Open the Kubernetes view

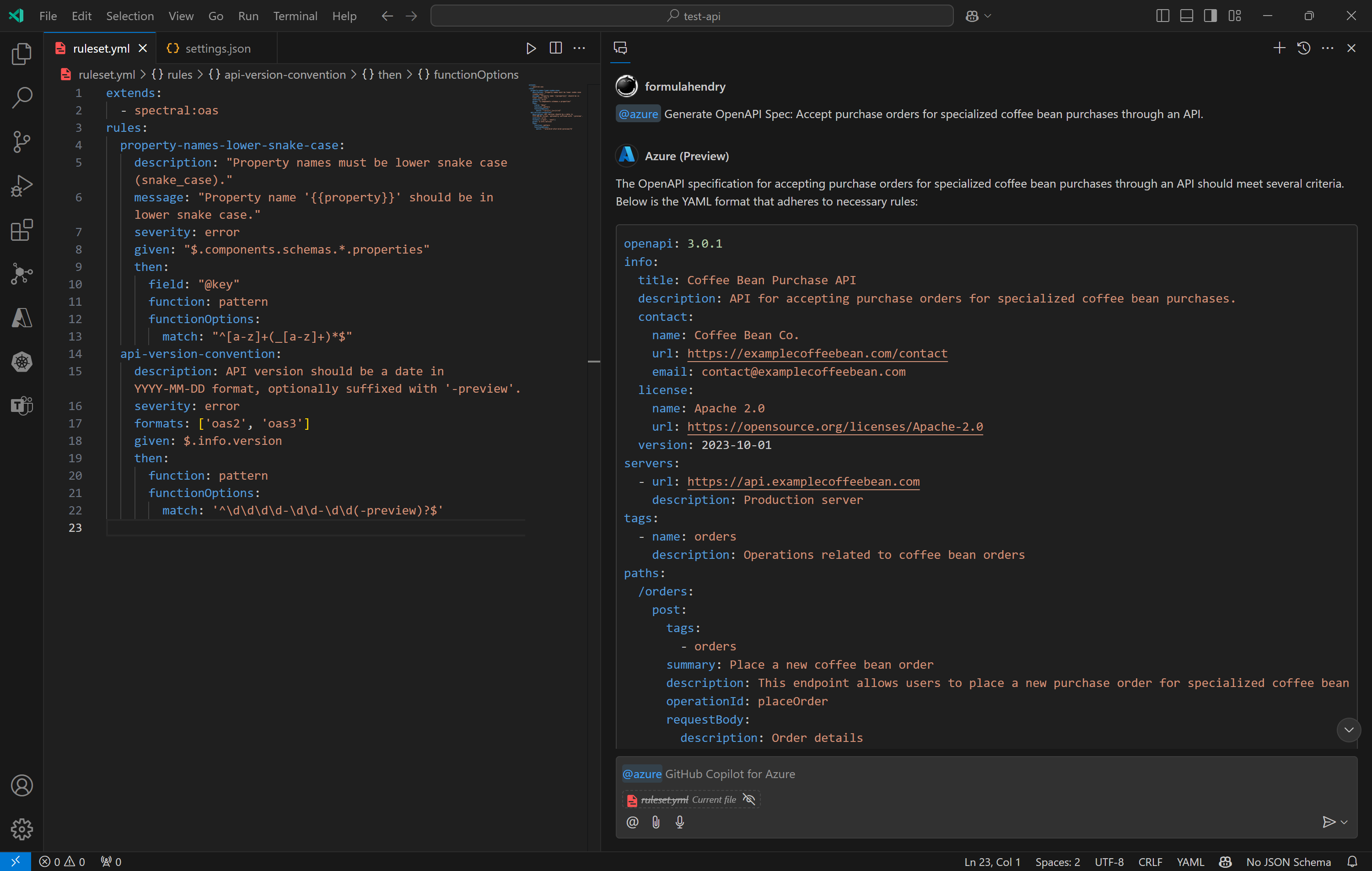coord(22,362)
